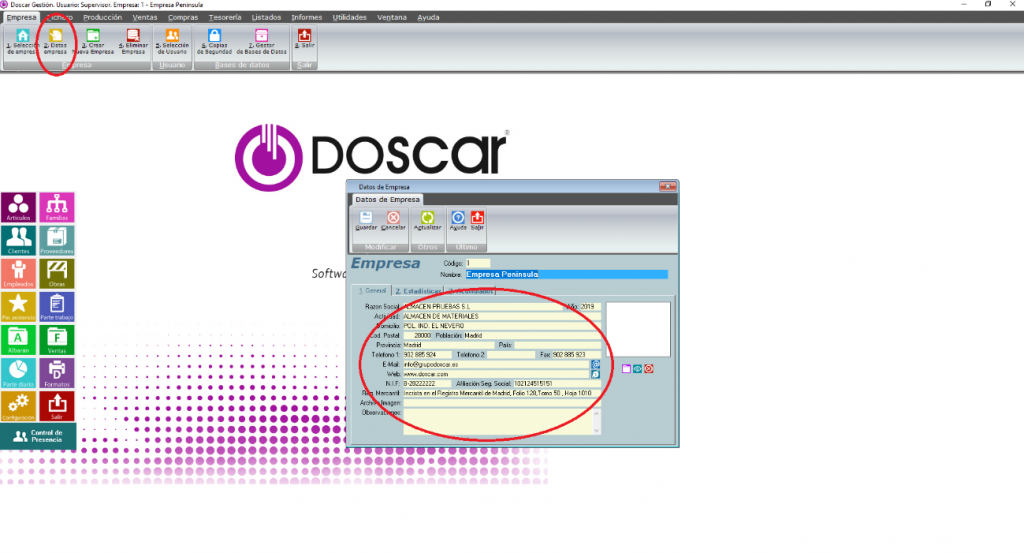Open the Compras menu

[183, 18]
